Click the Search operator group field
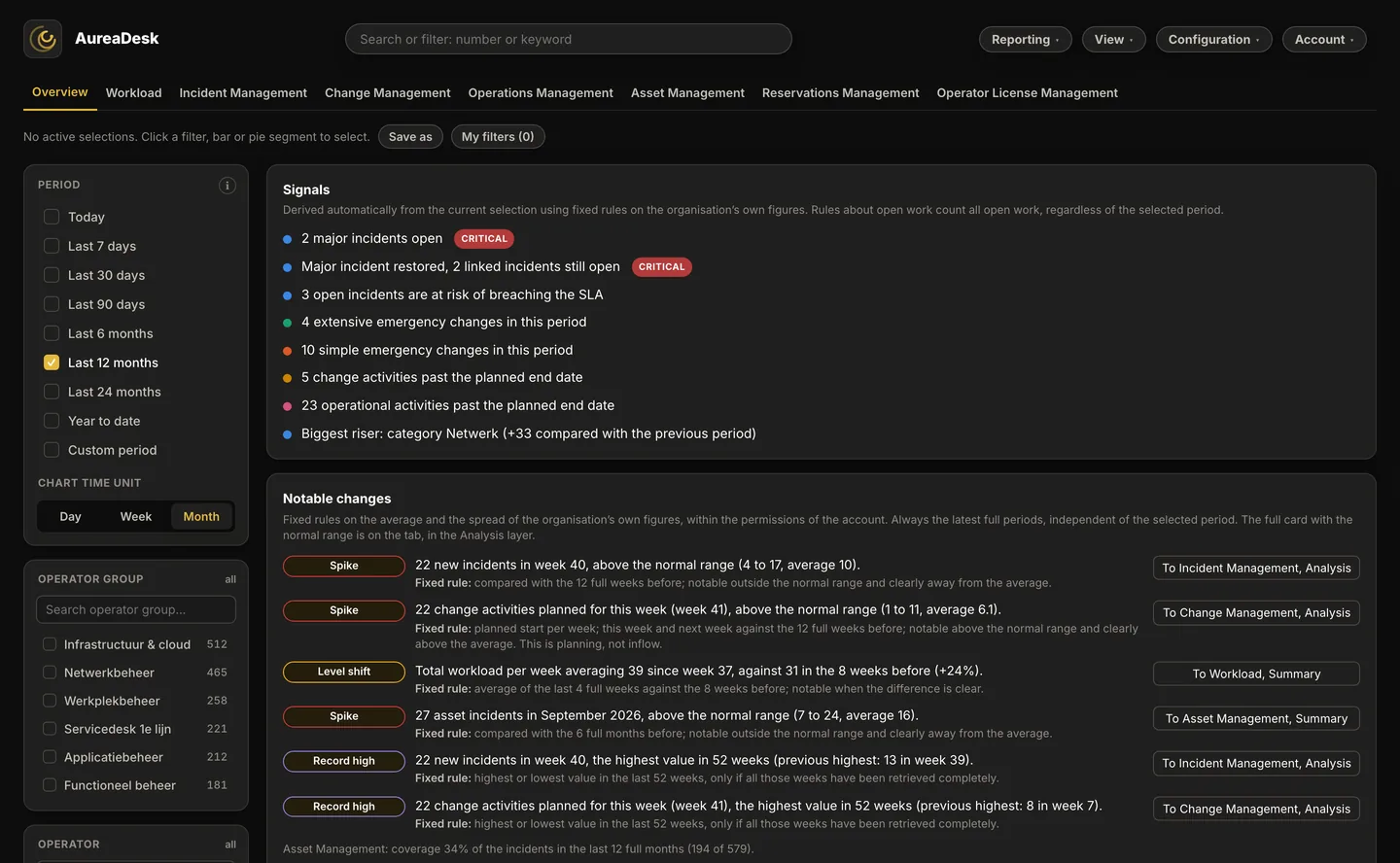The image size is (1400, 863). pos(136,609)
